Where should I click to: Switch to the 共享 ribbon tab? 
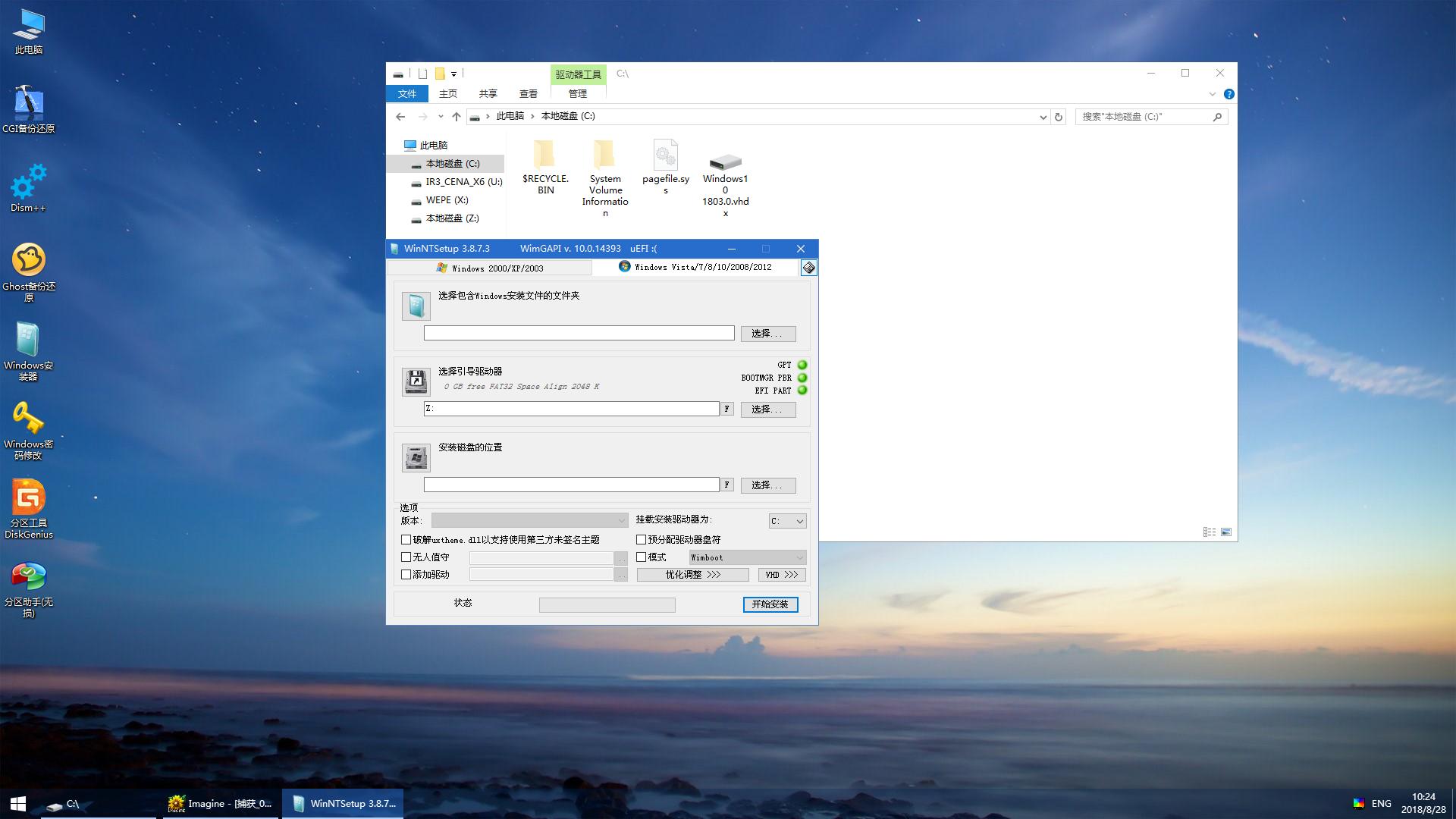click(x=488, y=94)
